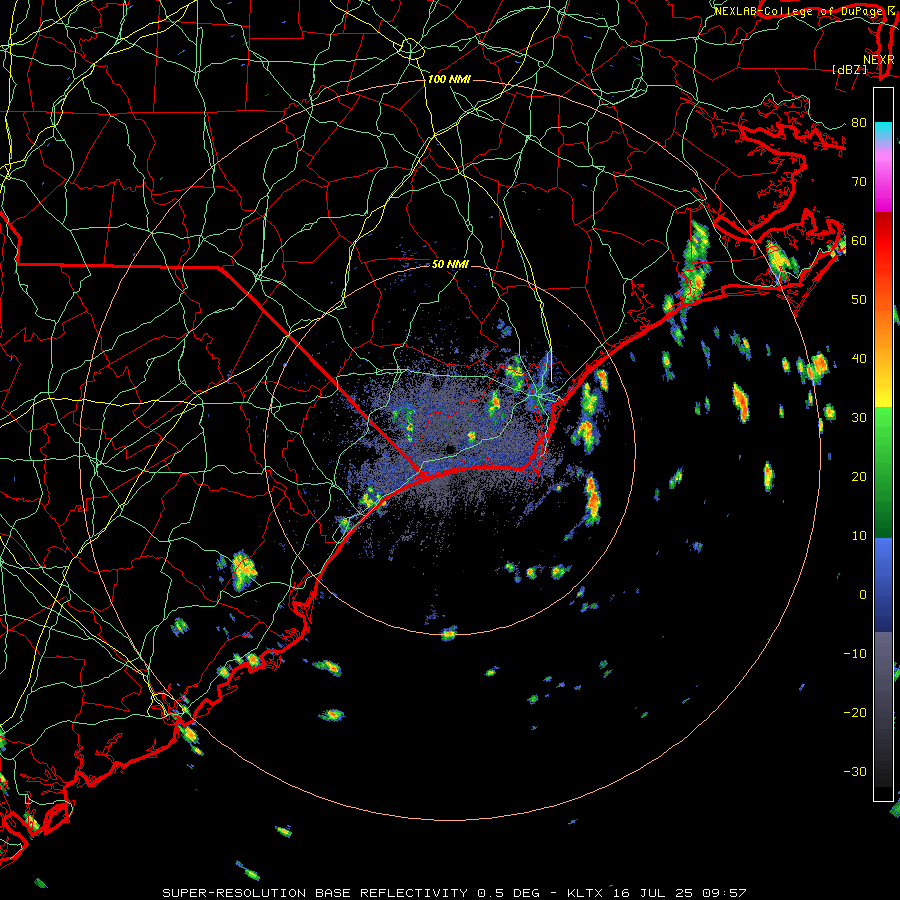The width and height of the screenshot is (900, 900).
Task: Select the -10 dBZ scale label
Action: coord(855,654)
